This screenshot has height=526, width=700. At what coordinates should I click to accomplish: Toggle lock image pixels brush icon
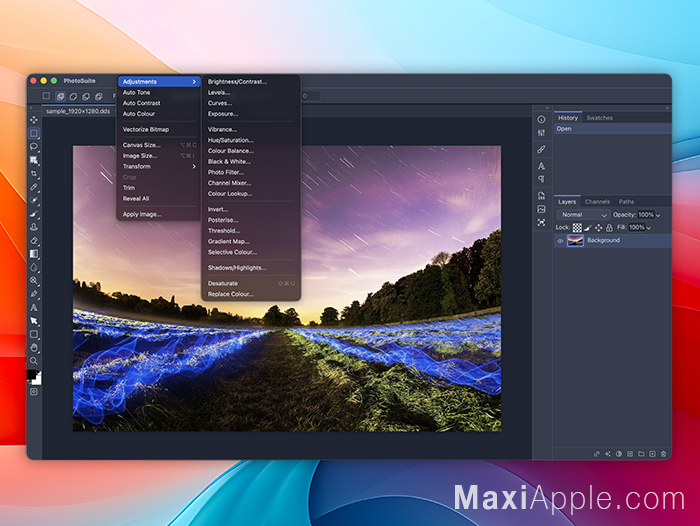click(588, 228)
